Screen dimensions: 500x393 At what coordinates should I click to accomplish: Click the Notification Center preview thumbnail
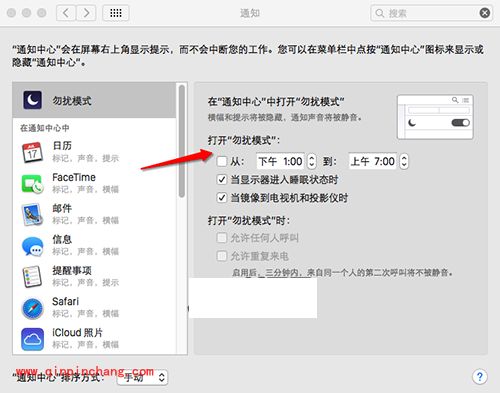[435, 117]
